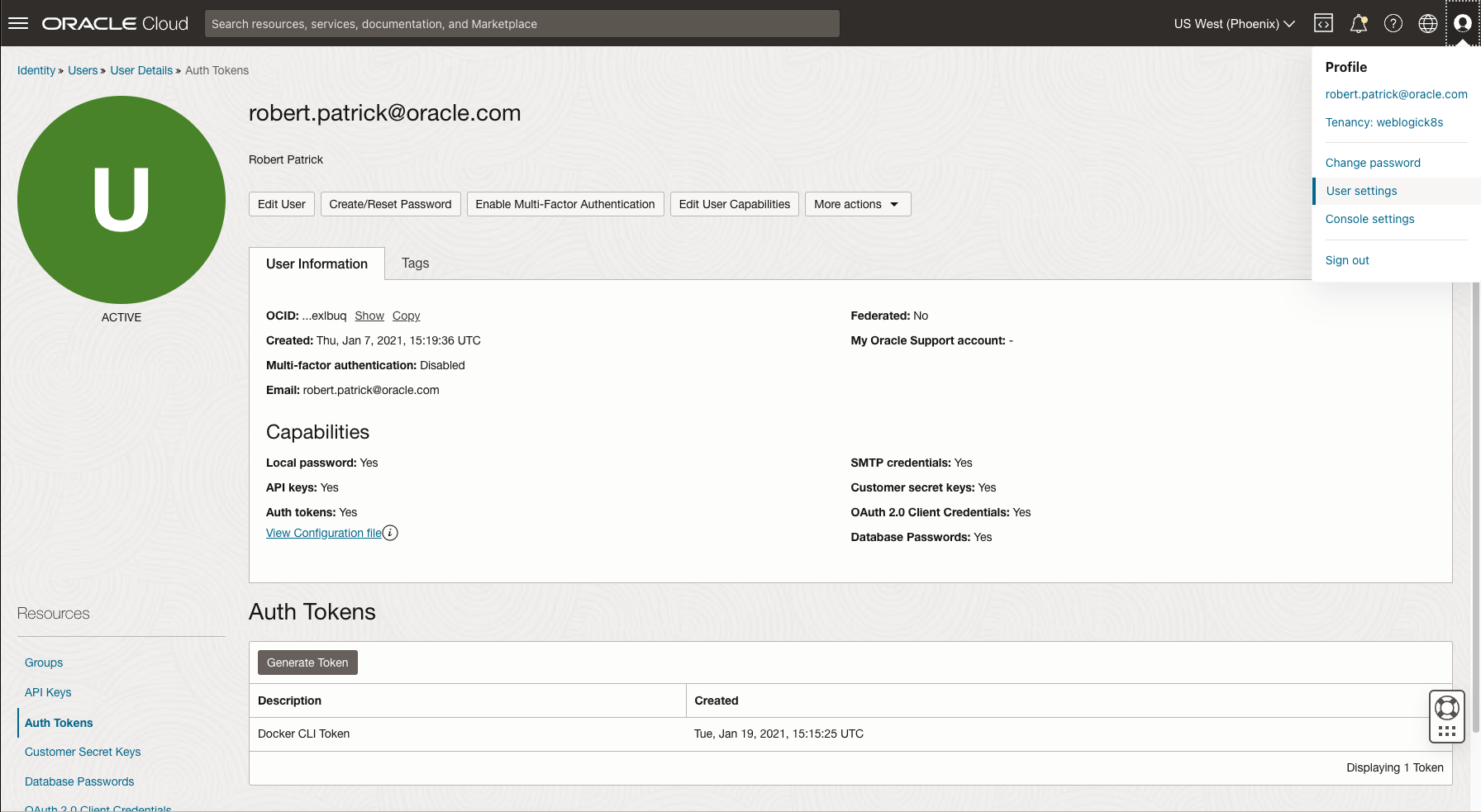Screen dimensions: 1481x812
Task: Open Tenancy: weblogick8s link
Action: coord(1384,122)
